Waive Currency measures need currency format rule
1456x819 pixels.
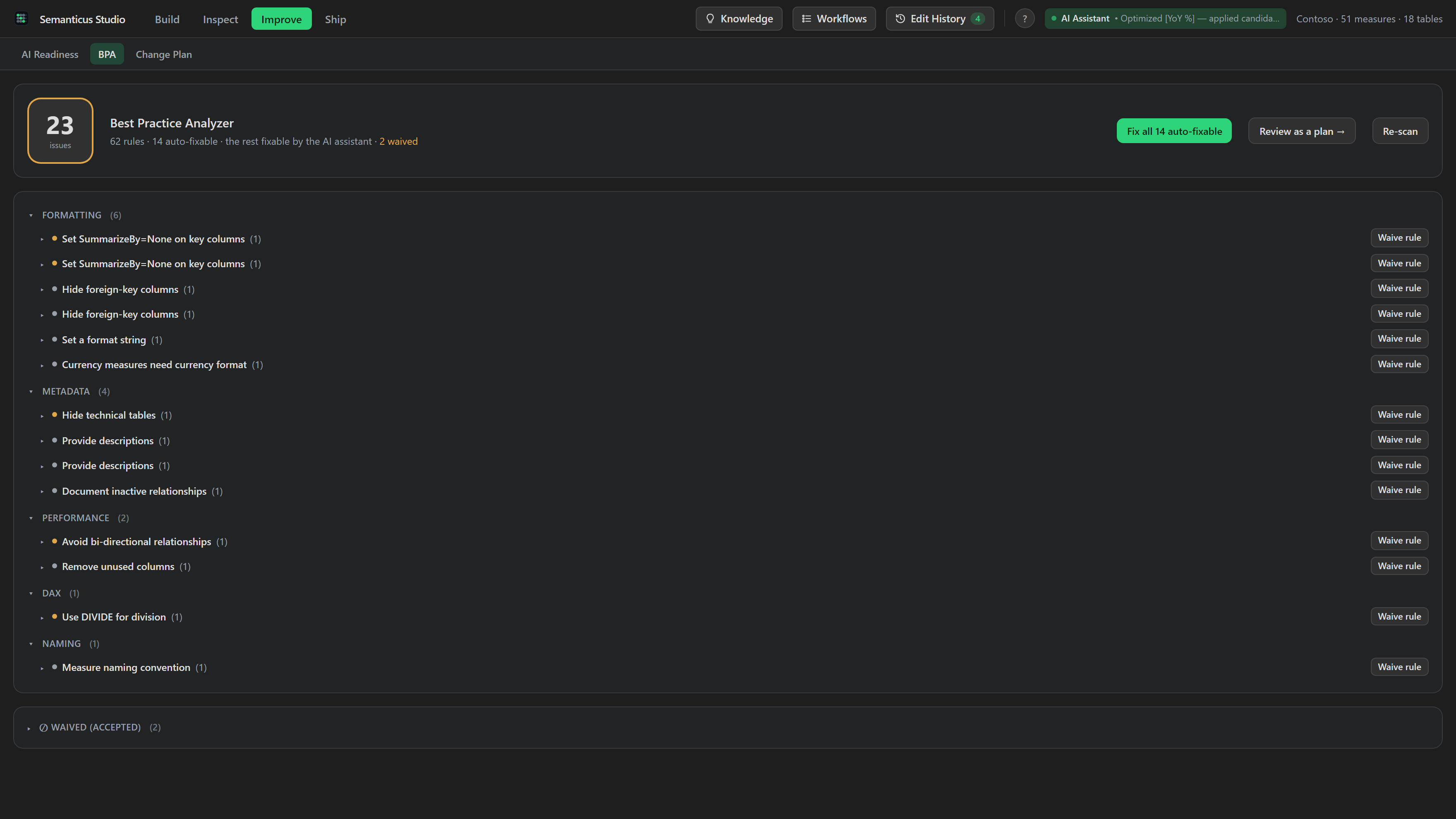[x=1399, y=364]
